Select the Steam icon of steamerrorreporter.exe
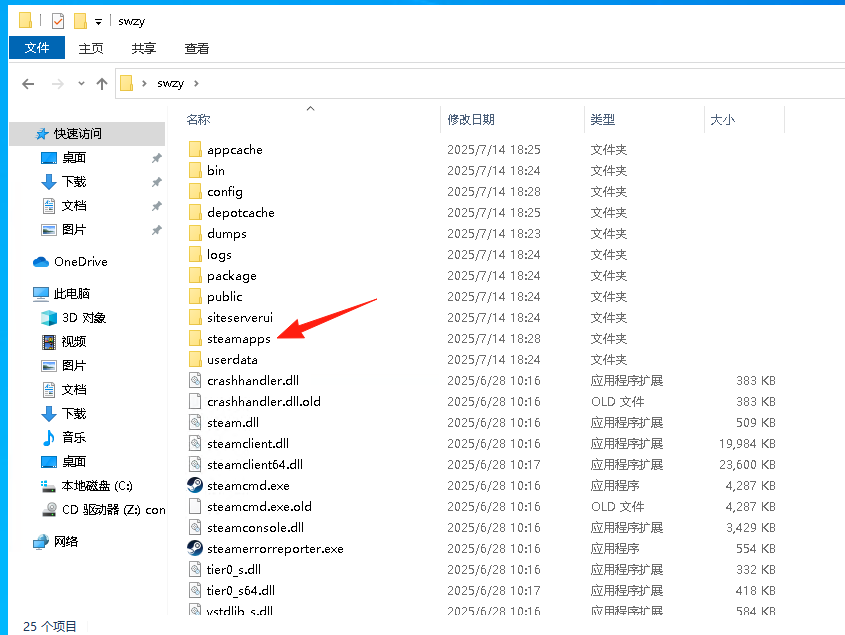Viewport: 845px width, 635px height. 195,548
